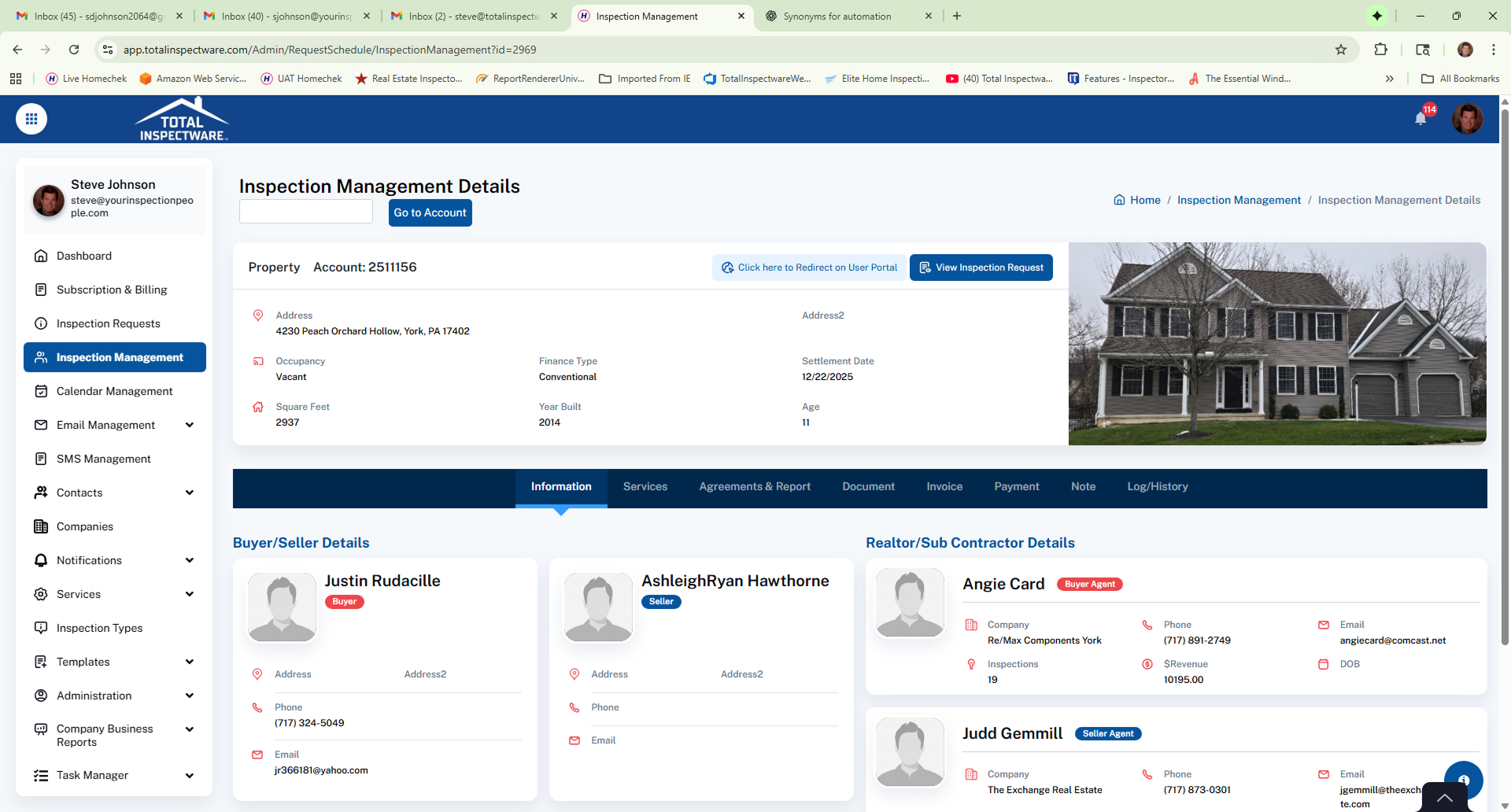The height and width of the screenshot is (812, 1511).
Task: Expand Company Business Reports menu
Action: coord(190,729)
